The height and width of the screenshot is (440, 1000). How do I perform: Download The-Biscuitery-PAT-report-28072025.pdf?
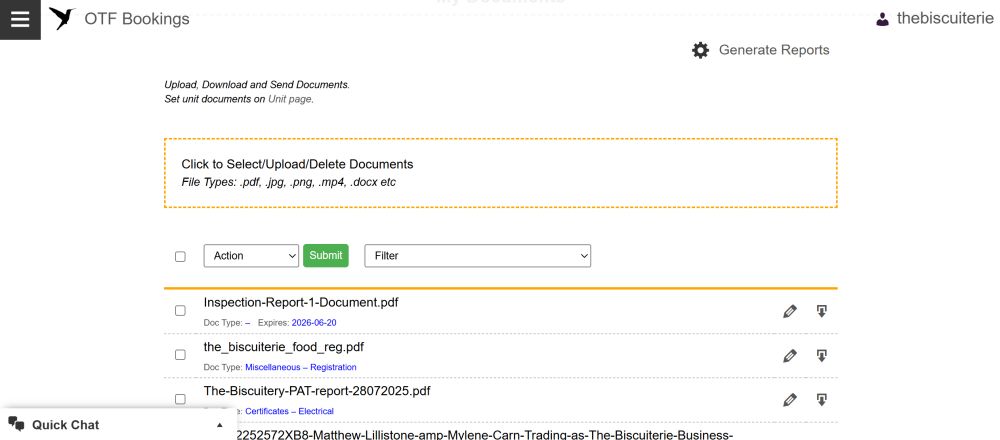click(x=821, y=400)
